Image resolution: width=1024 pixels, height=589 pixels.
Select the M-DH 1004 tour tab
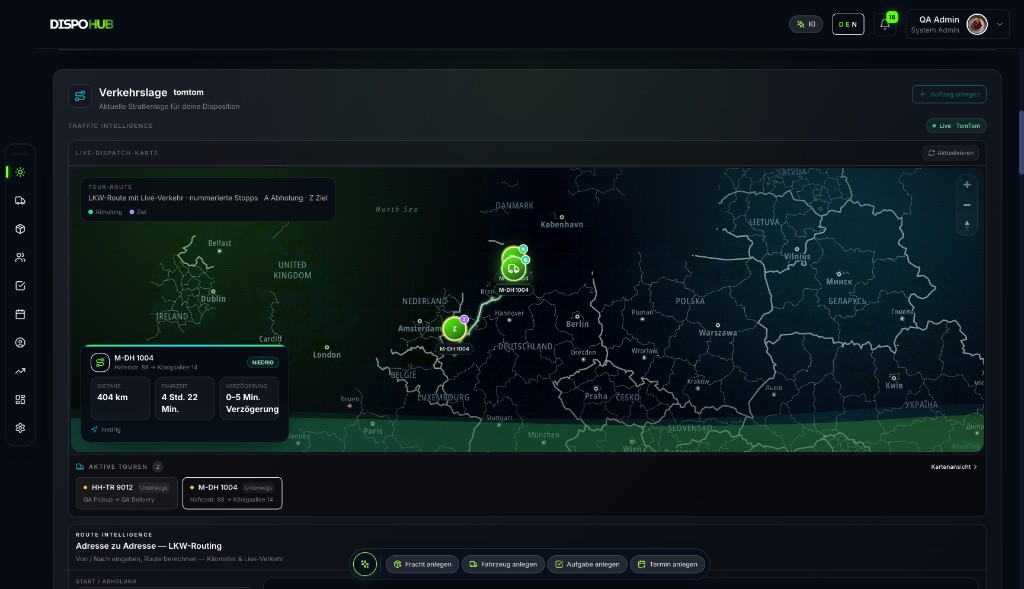point(232,493)
